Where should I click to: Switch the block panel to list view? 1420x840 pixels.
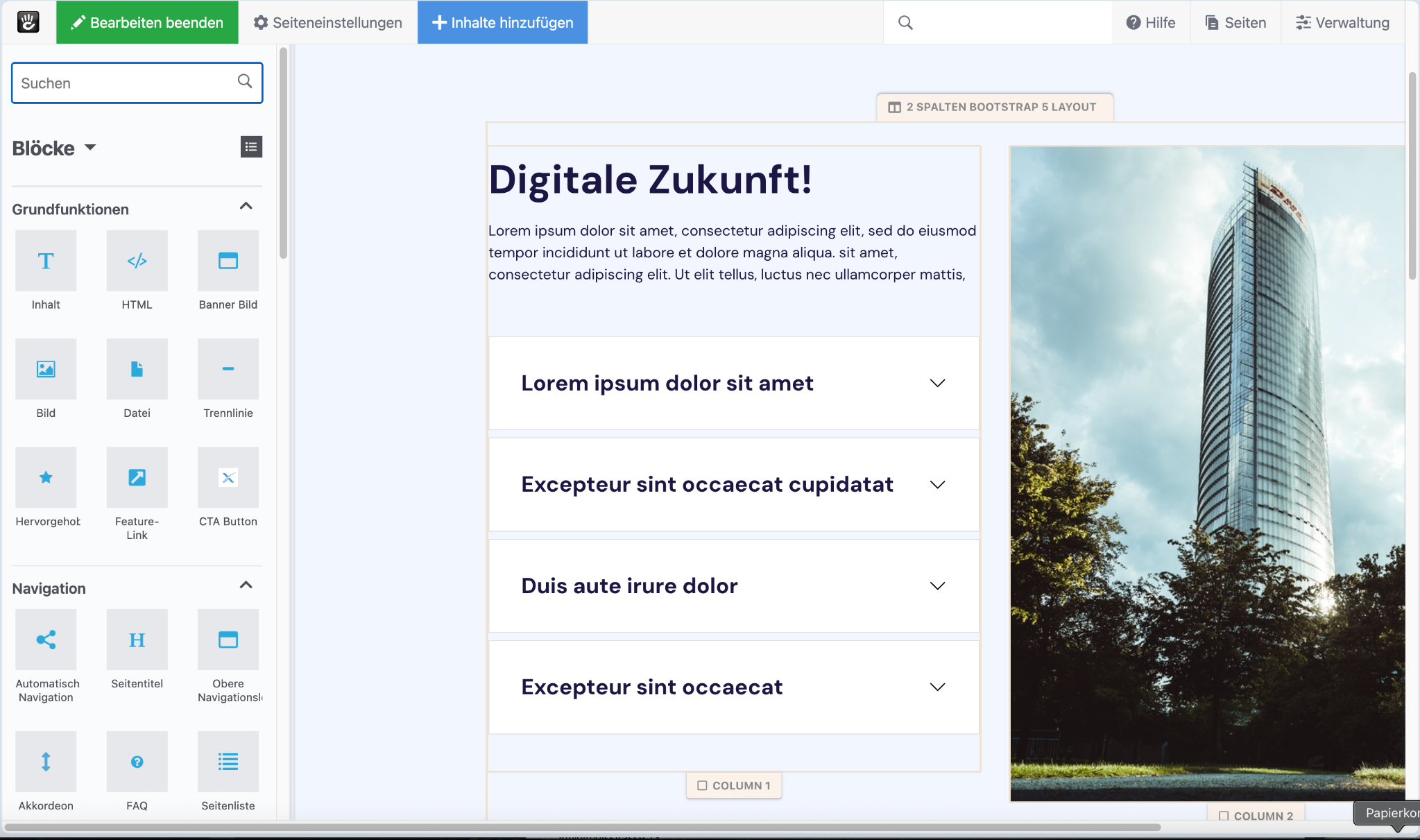tap(251, 146)
